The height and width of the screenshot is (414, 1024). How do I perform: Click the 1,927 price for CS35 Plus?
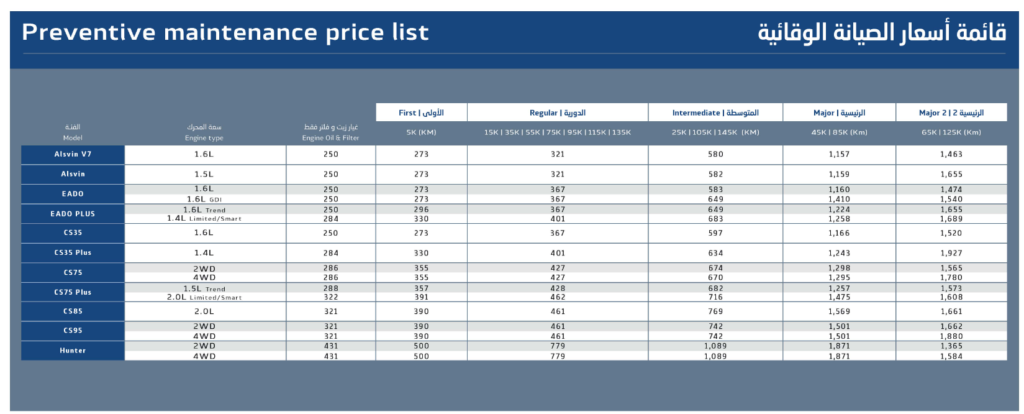tap(950, 252)
